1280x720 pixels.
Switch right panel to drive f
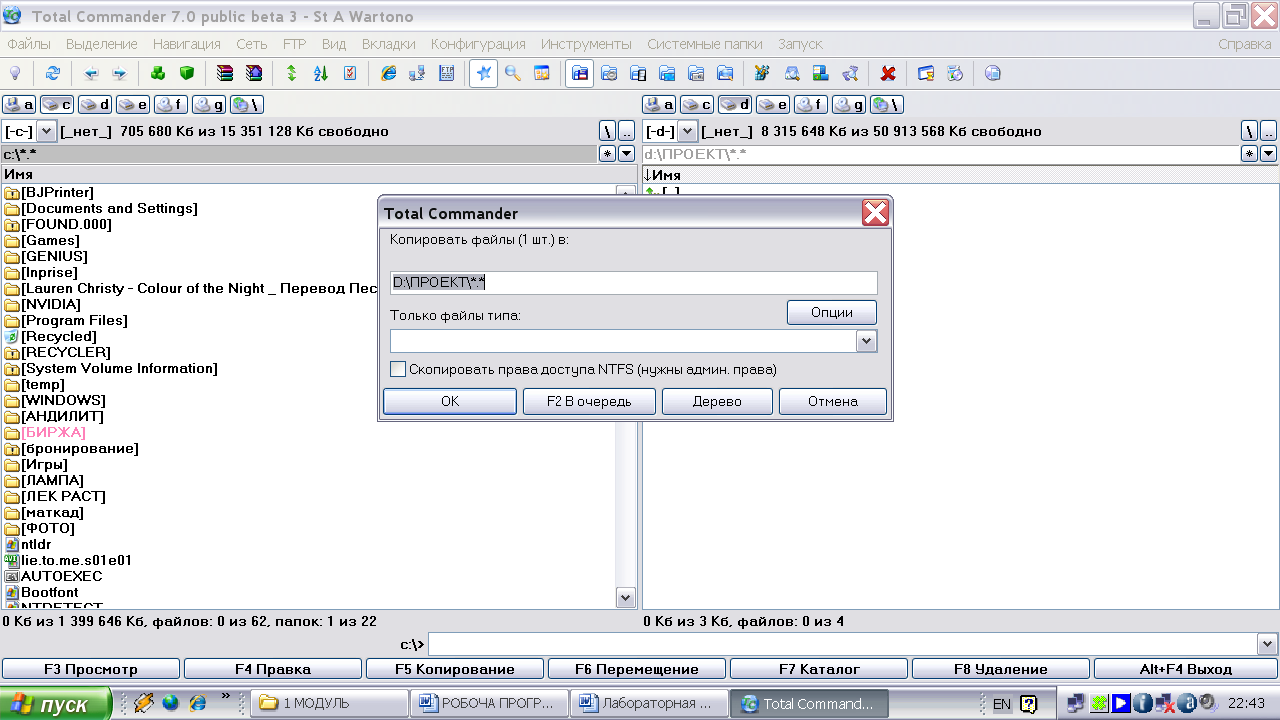811,104
